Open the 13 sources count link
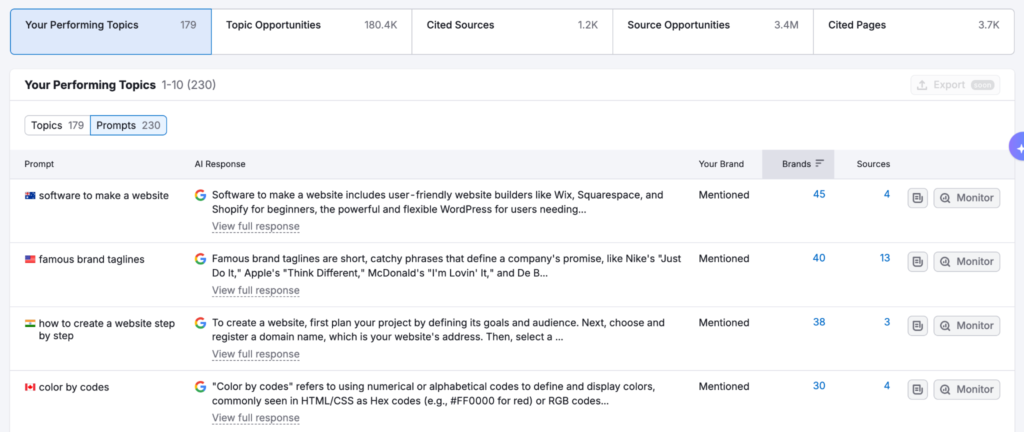 tap(884, 259)
